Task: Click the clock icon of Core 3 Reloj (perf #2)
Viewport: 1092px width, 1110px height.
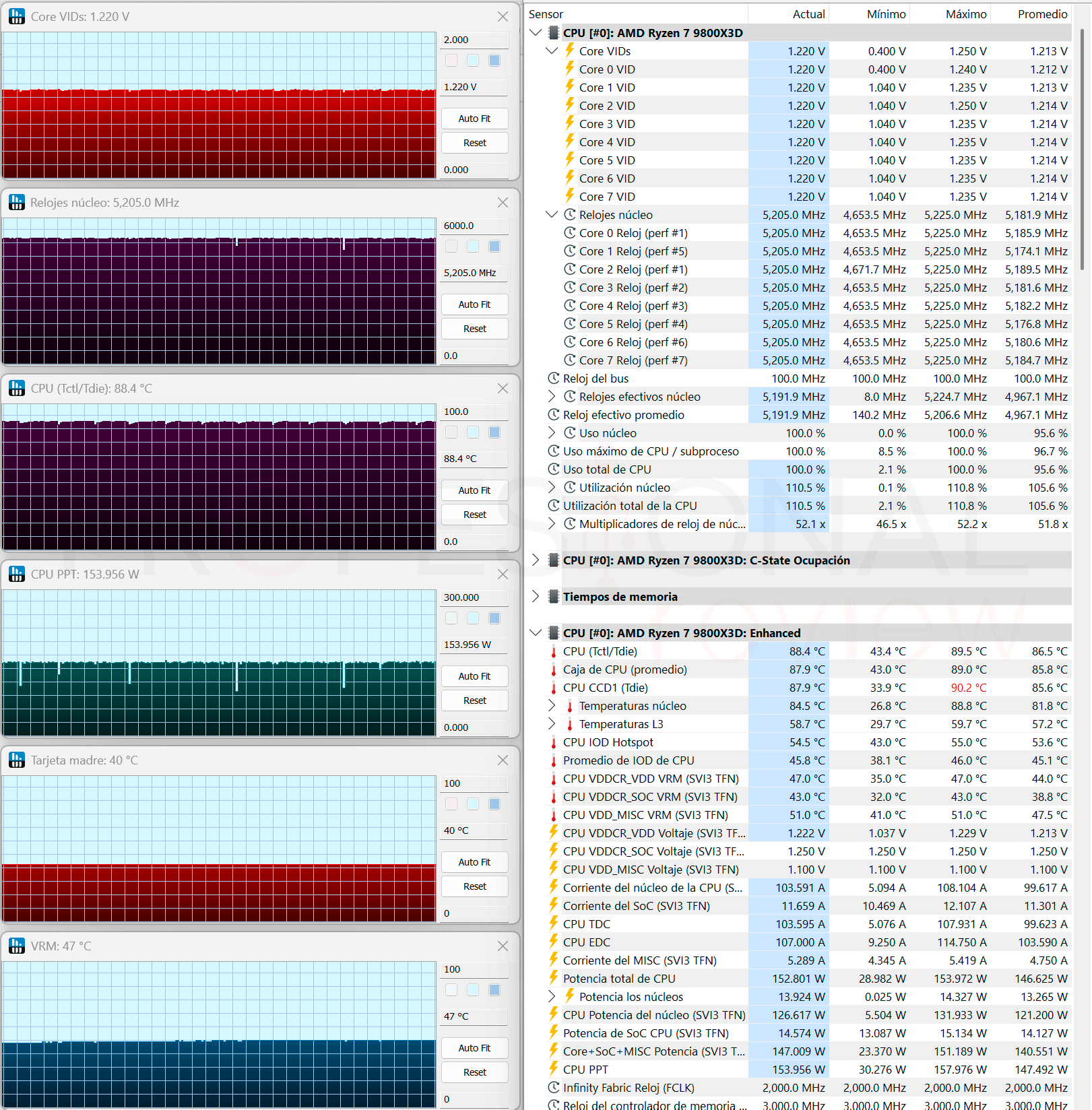Action: [570, 288]
